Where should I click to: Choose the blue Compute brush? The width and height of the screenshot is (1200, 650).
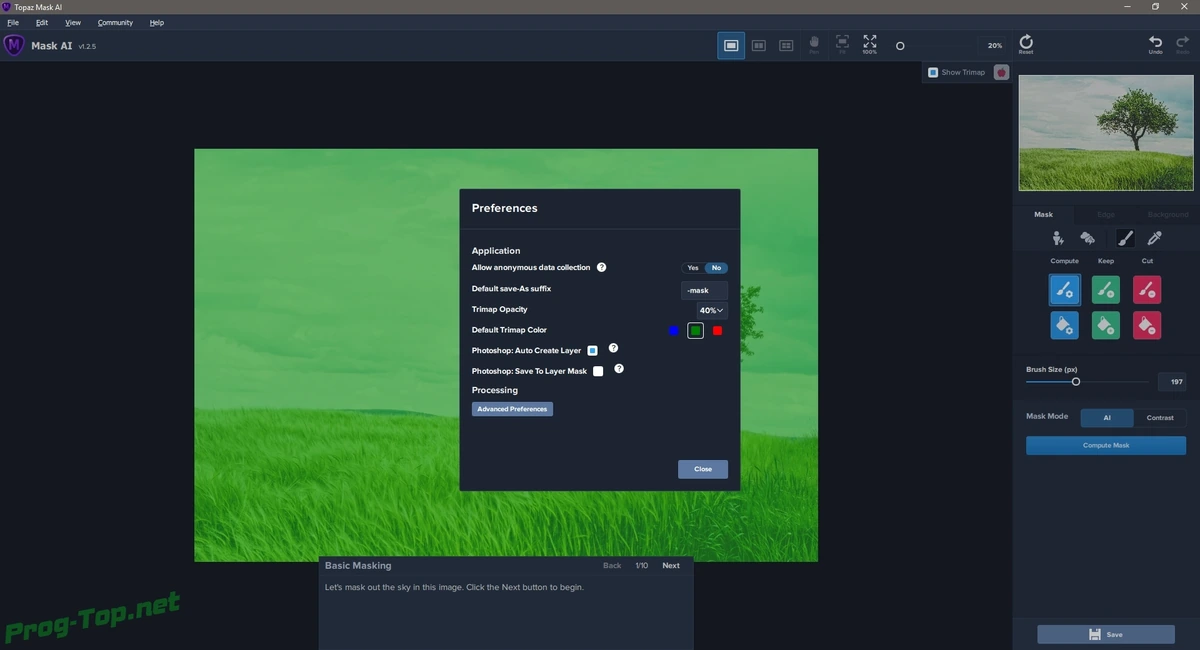[1065, 290]
